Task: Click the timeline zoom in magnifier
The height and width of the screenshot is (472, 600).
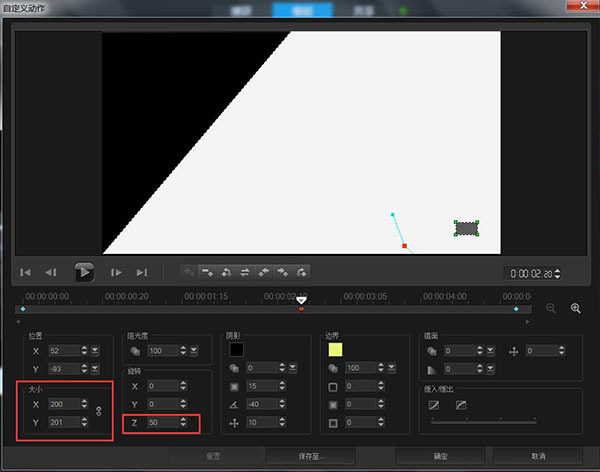Action: click(576, 308)
